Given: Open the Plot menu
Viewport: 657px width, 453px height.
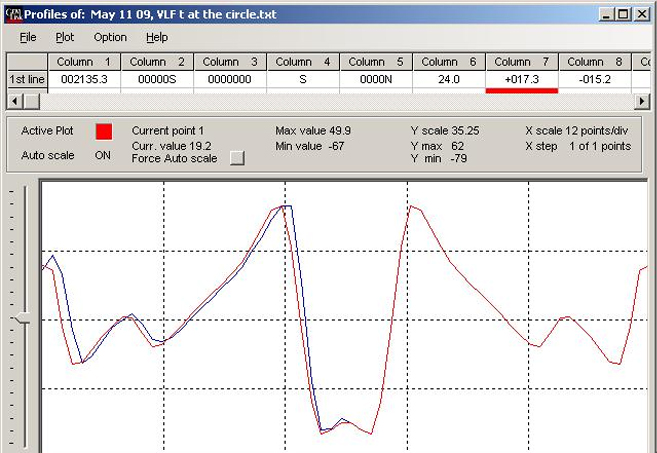Looking at the screenshot, I should click(x=65, y=37).
